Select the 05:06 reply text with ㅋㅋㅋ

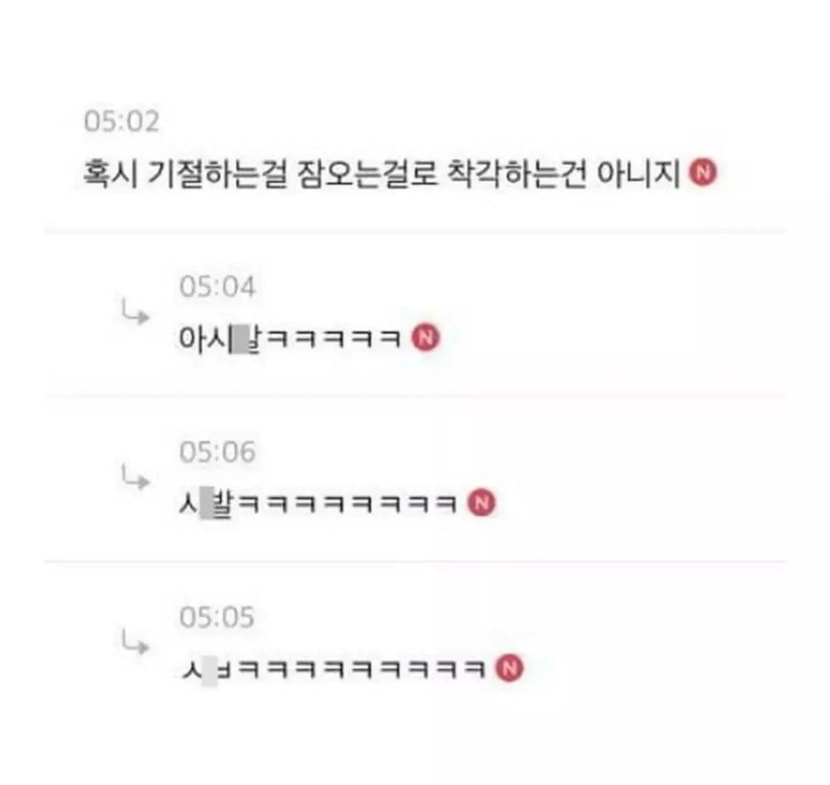tap(318, 503)
